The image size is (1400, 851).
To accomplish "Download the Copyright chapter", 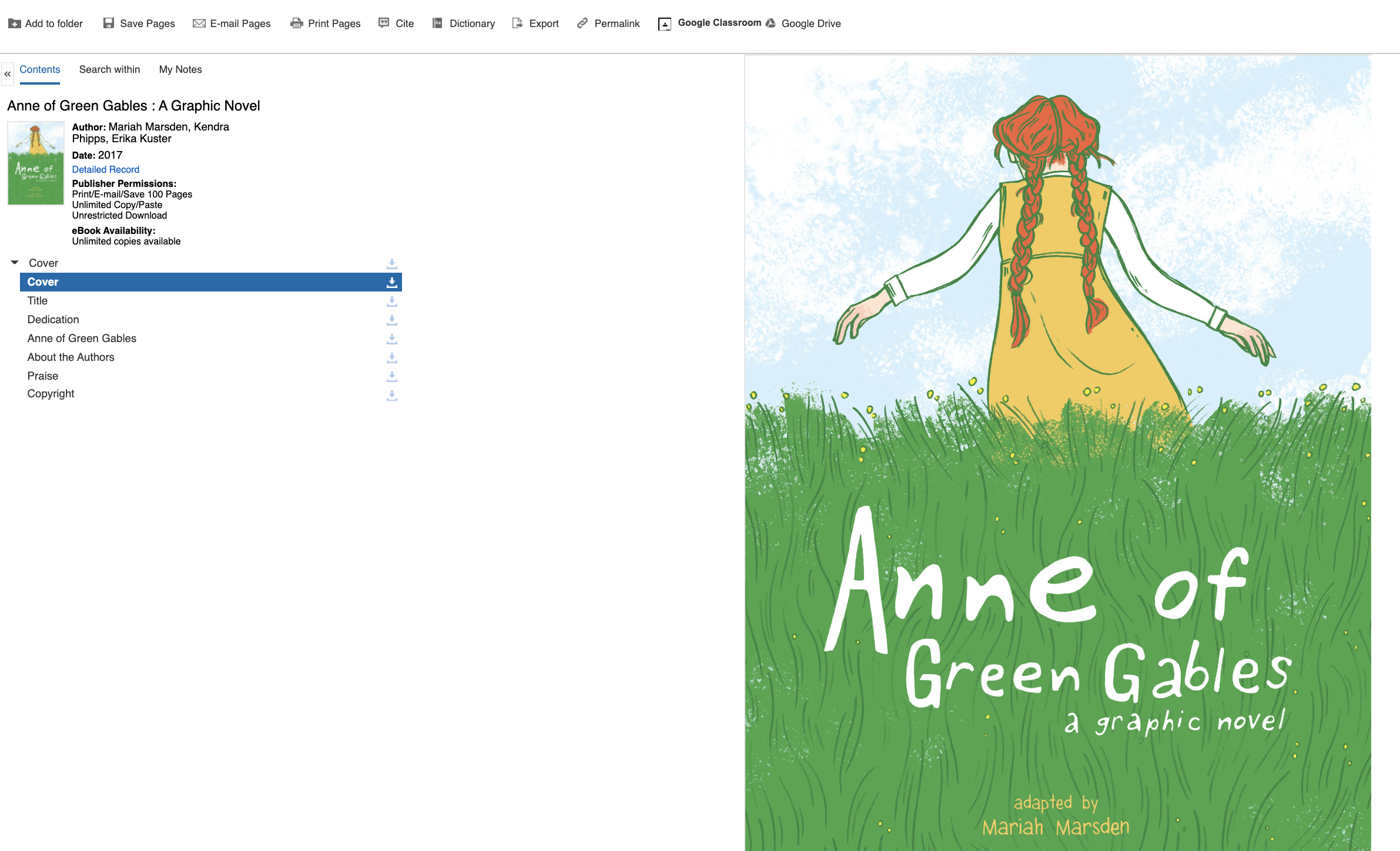I will point(392,395).
